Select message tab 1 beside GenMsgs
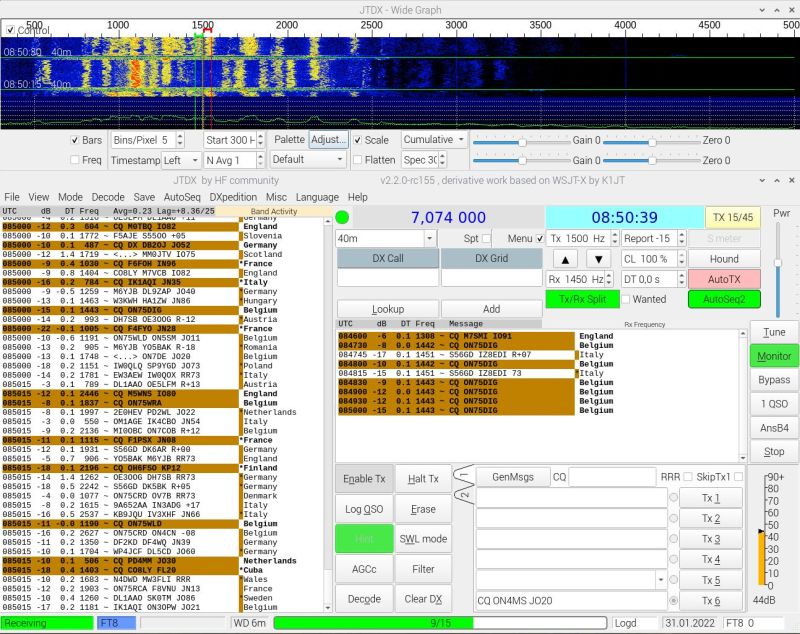800x634 pixels. (464, 476)
